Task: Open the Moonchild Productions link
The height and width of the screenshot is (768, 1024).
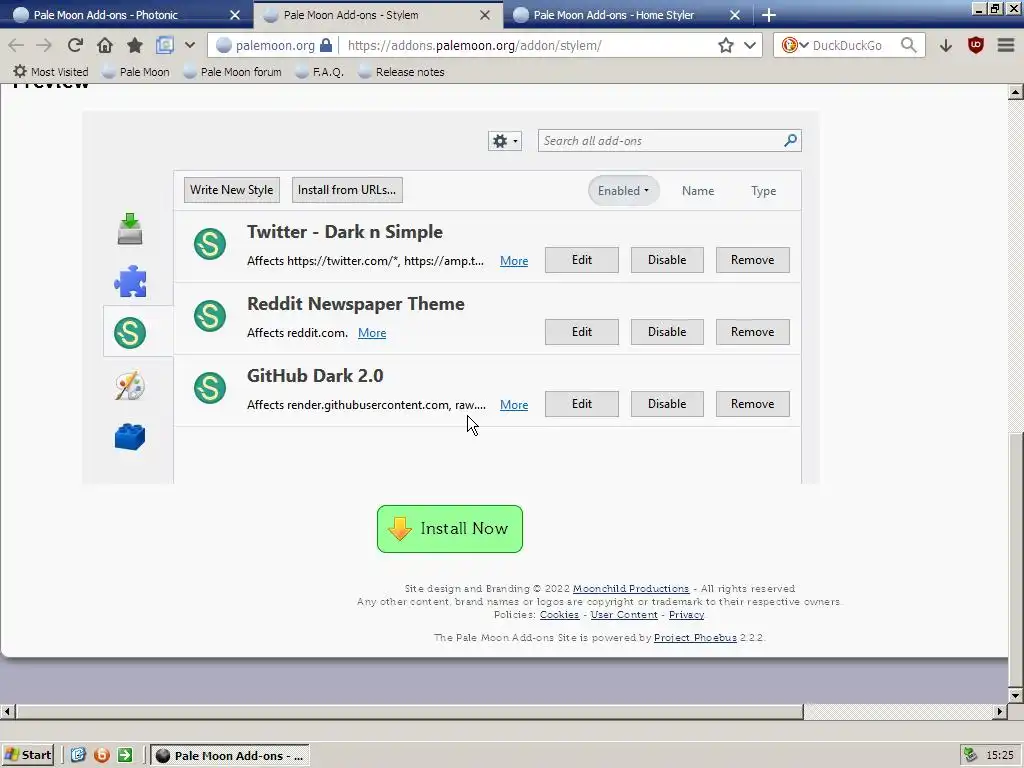Action: (631, 588)
